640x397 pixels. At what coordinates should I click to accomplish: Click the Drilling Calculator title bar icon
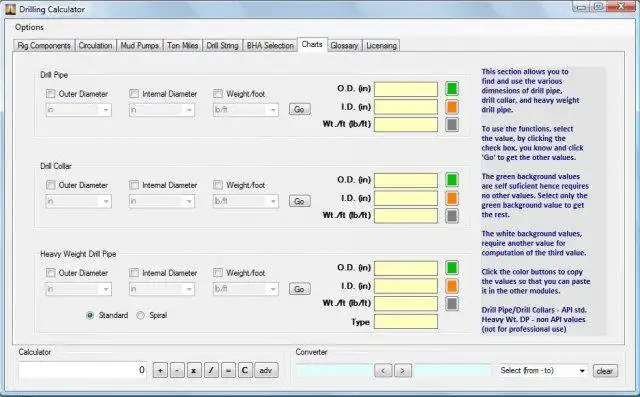pyautogui.click(x=10, y=9)
